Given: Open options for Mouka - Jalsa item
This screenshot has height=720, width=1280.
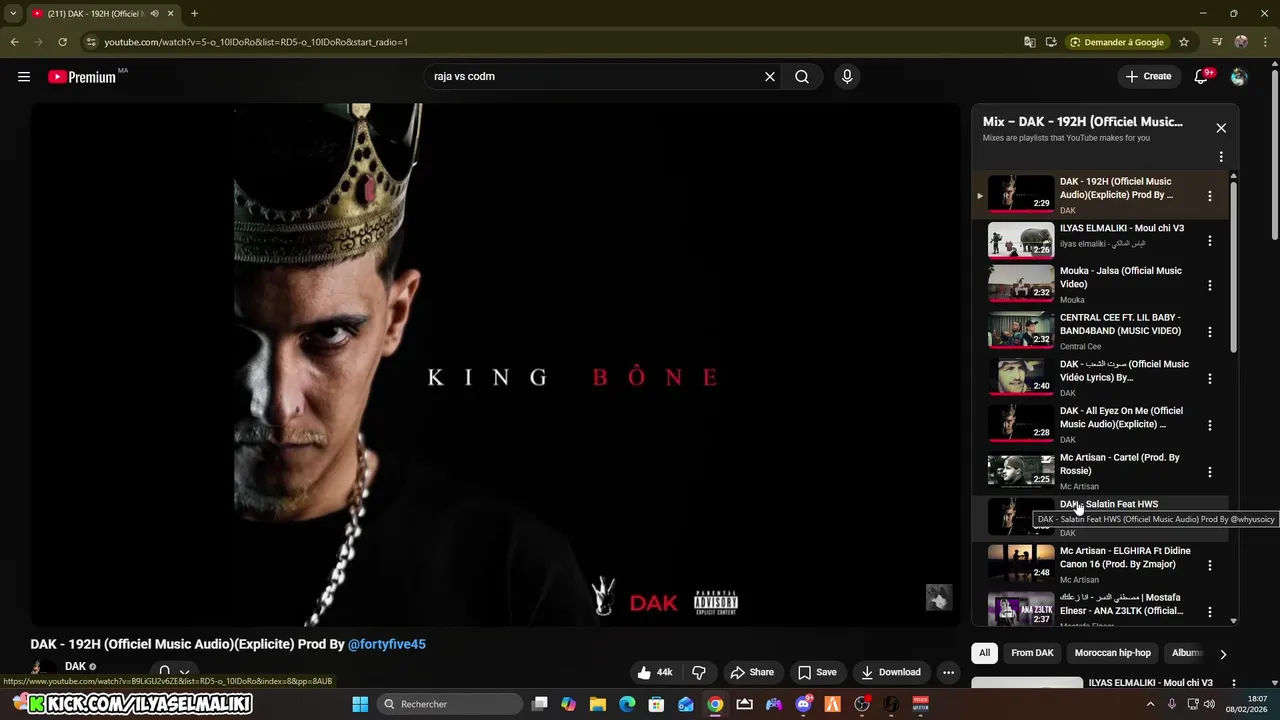Looking at the screenshot, I should click(x=1210, y=285).
